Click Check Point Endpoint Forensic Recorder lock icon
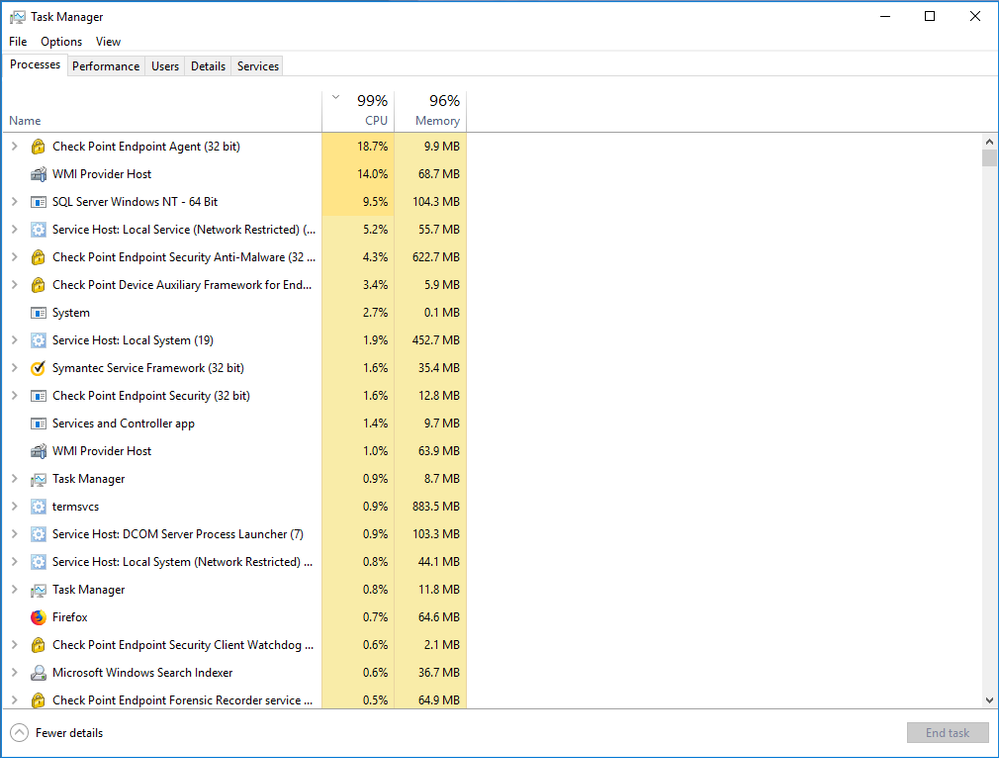 [38, 700]
